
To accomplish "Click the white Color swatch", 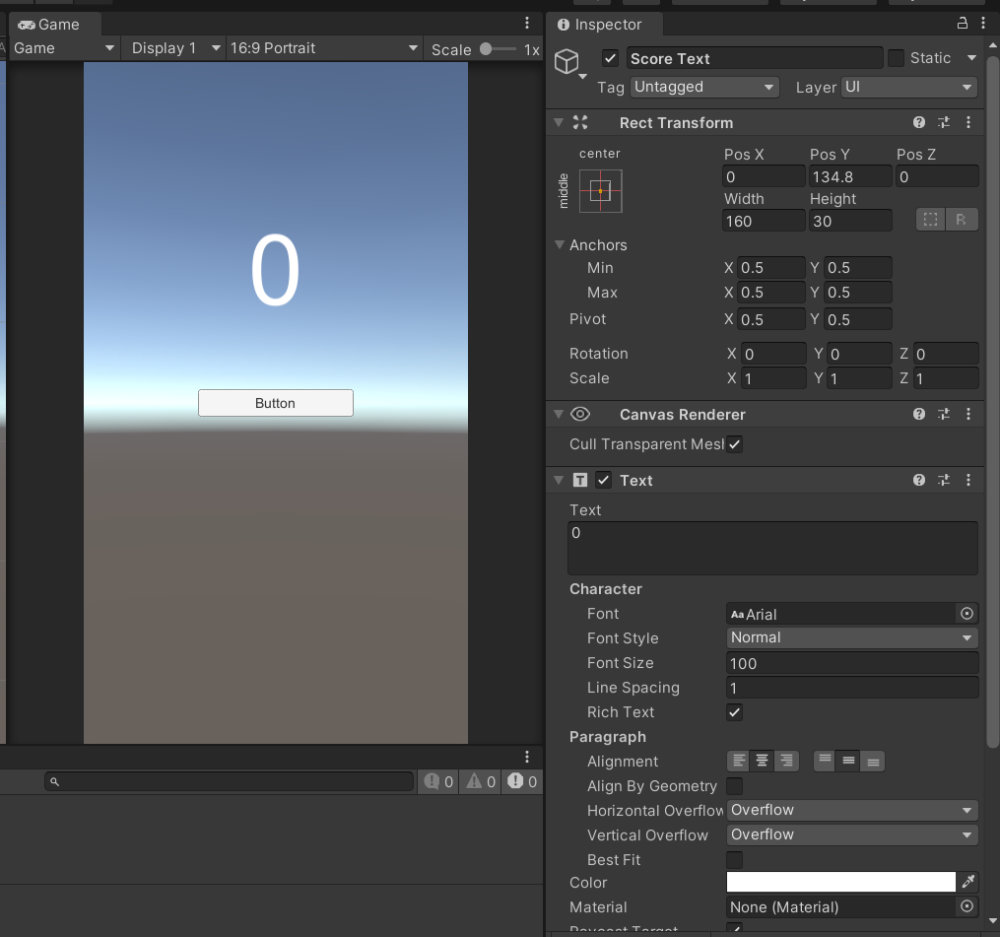I will pos(841,882).
